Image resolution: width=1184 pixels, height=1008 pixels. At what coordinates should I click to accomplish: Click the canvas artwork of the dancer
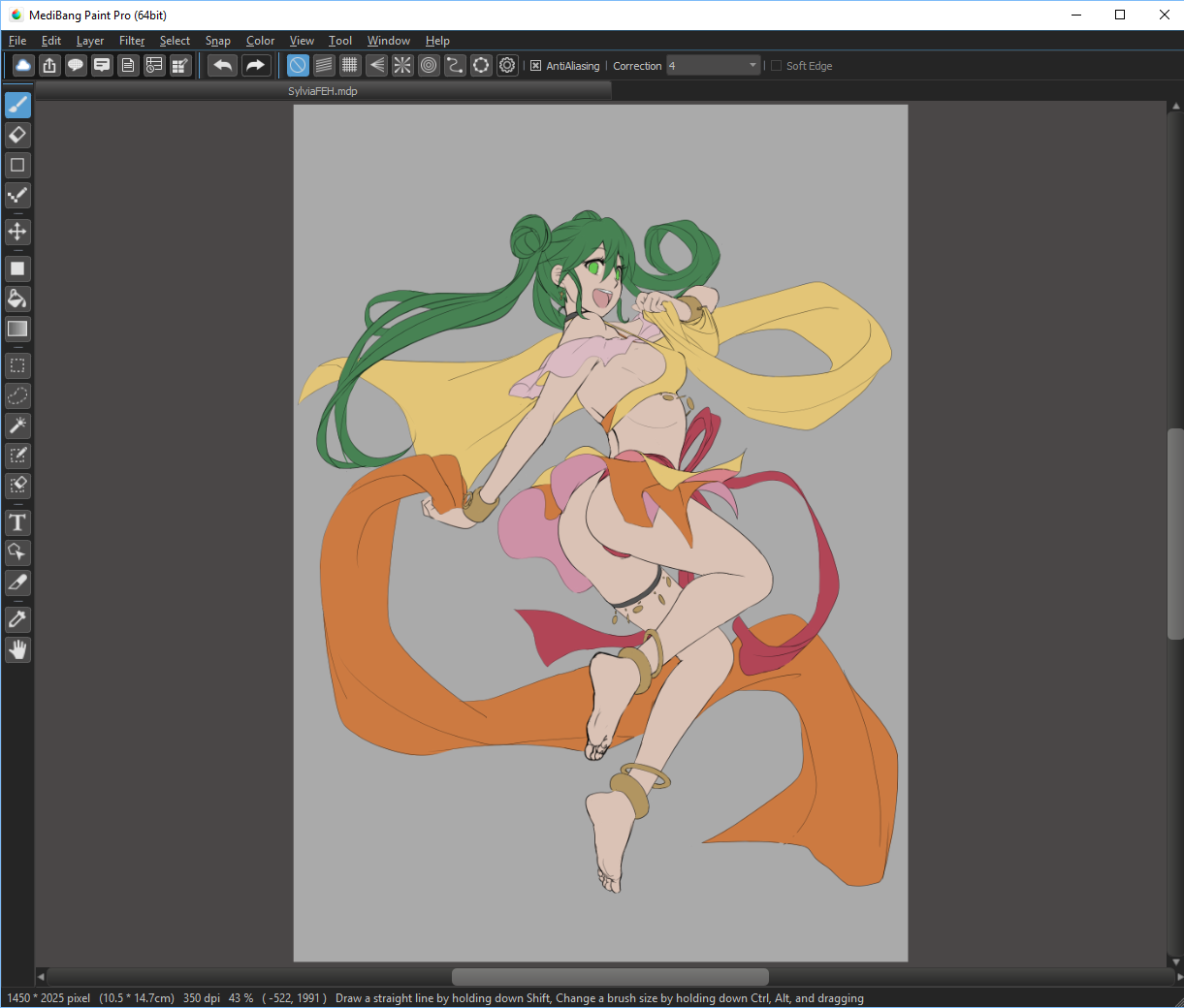(x=600, y=533)
